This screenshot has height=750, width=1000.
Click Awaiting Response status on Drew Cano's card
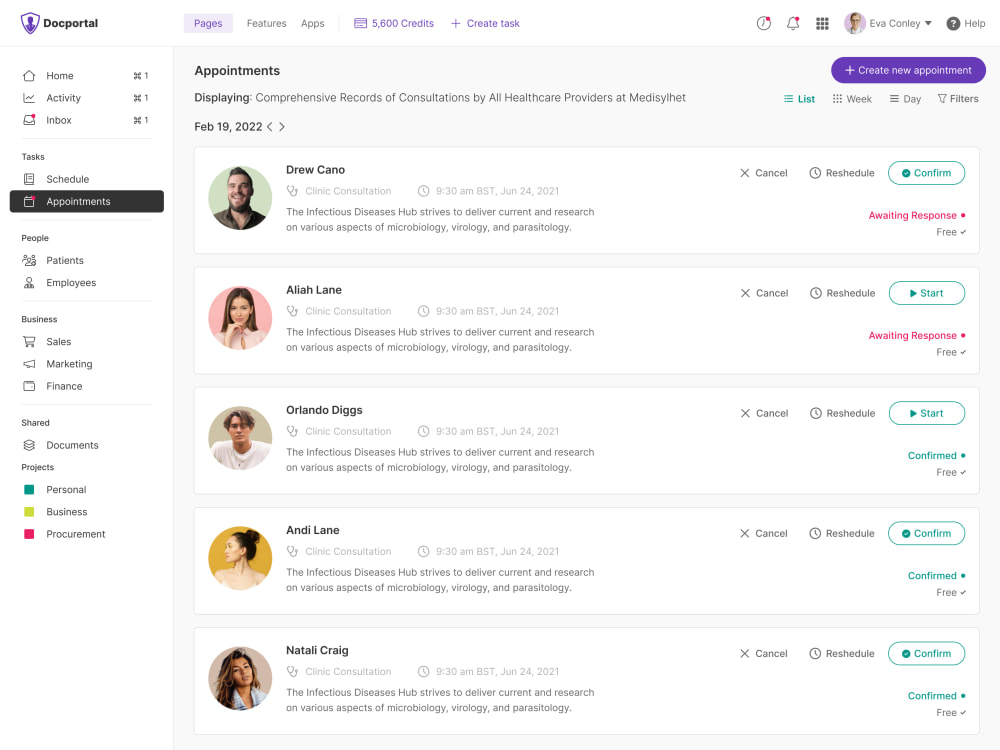tap(913, 216)
